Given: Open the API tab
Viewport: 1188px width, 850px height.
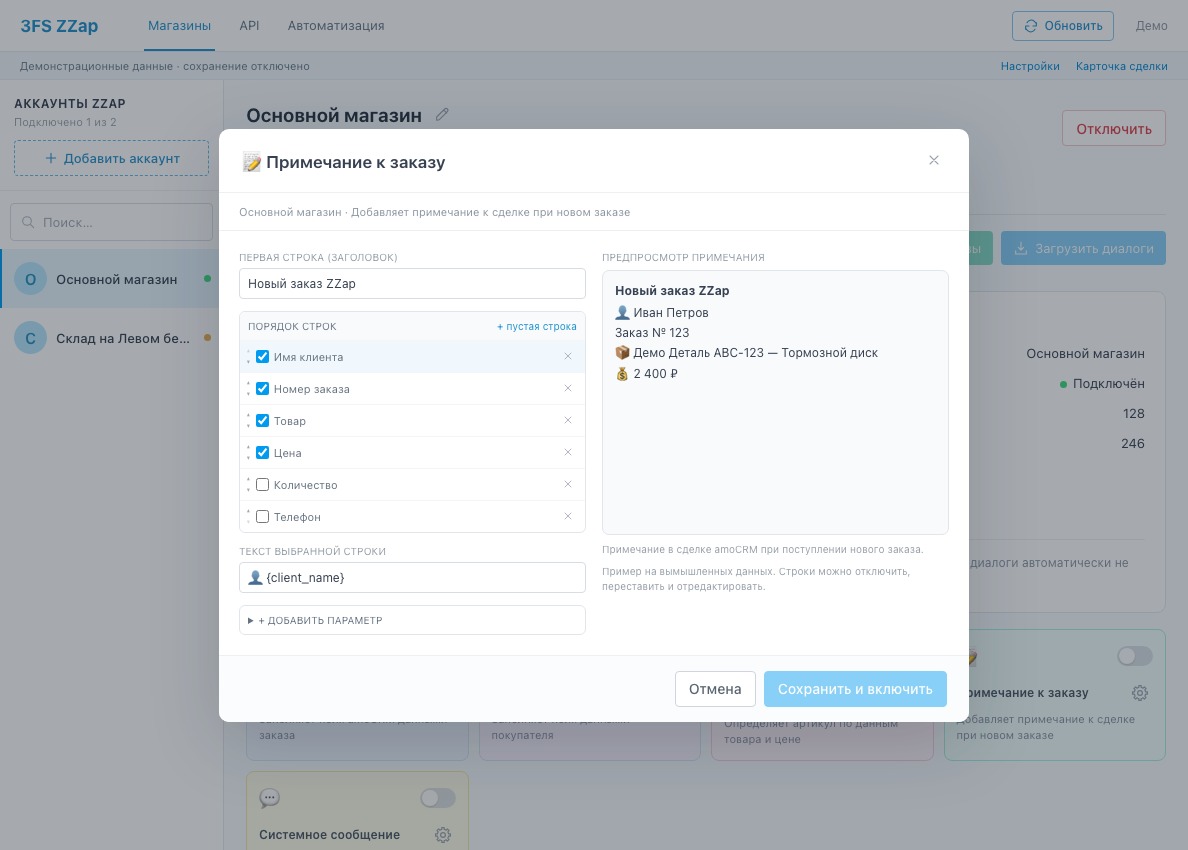Looking at the screenshot, I should pos(249,26).
